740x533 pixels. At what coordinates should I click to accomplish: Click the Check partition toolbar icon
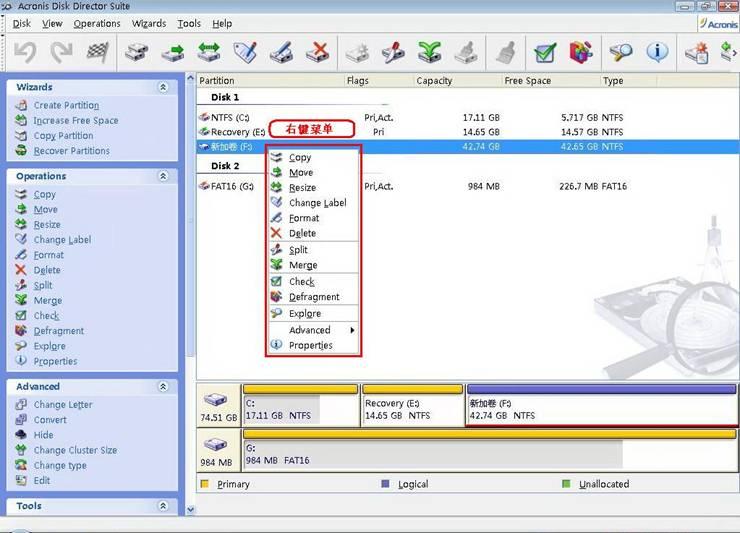(545, 51)
